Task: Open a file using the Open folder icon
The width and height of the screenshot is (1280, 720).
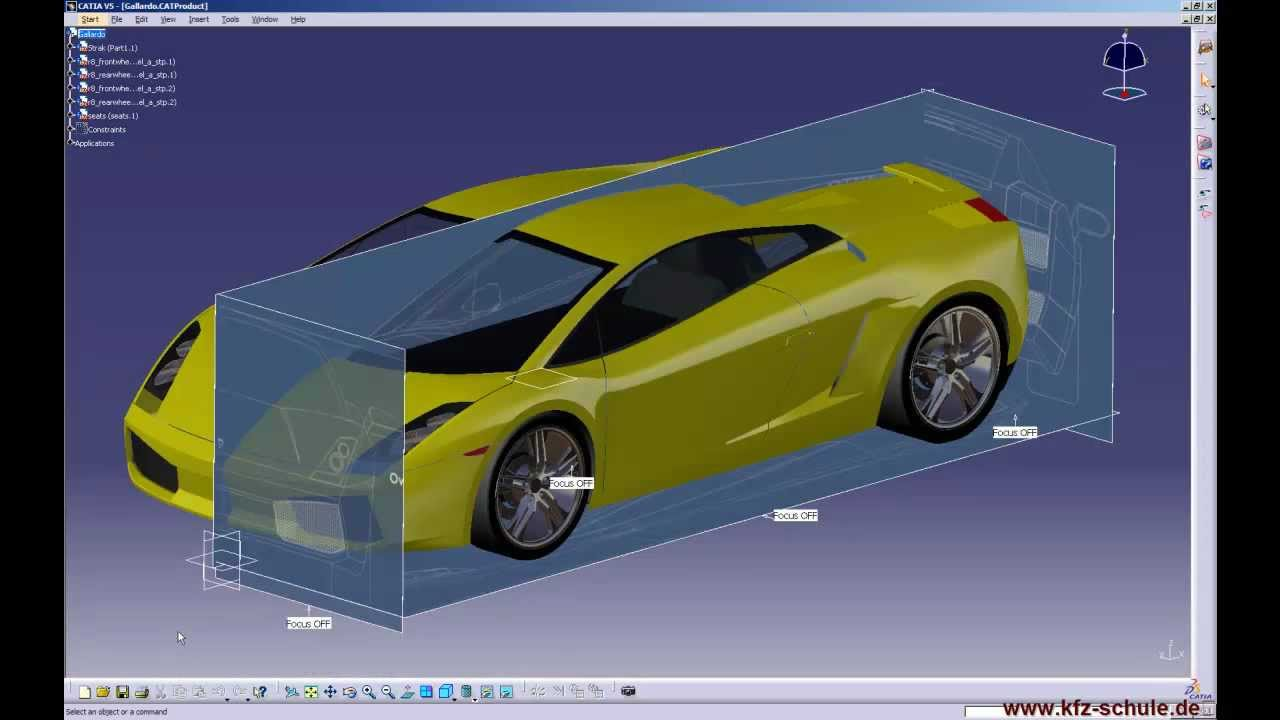Action: coord(103,691)
